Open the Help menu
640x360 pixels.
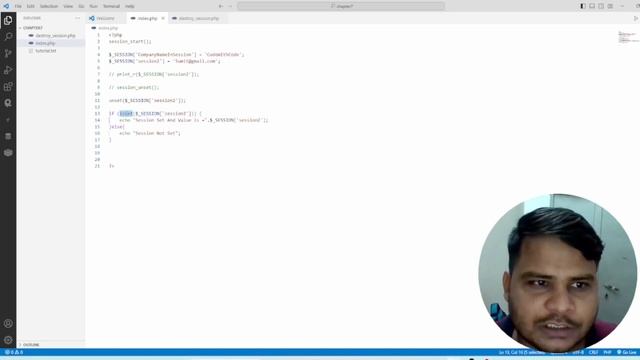coord(130,6)
